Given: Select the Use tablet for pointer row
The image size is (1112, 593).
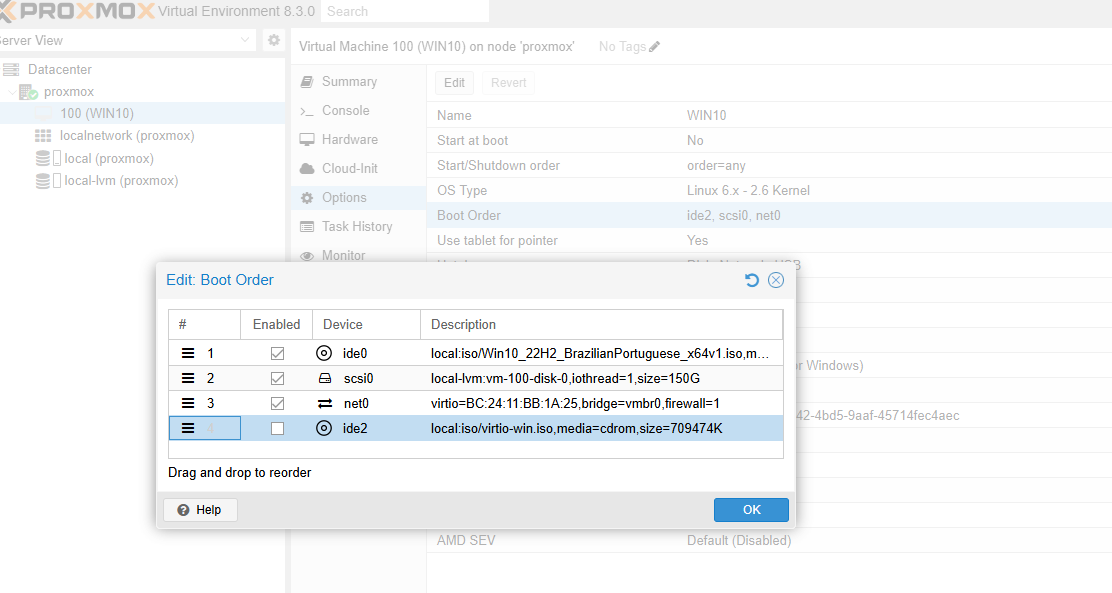Looking at the screenshot, I should [769, 240].
